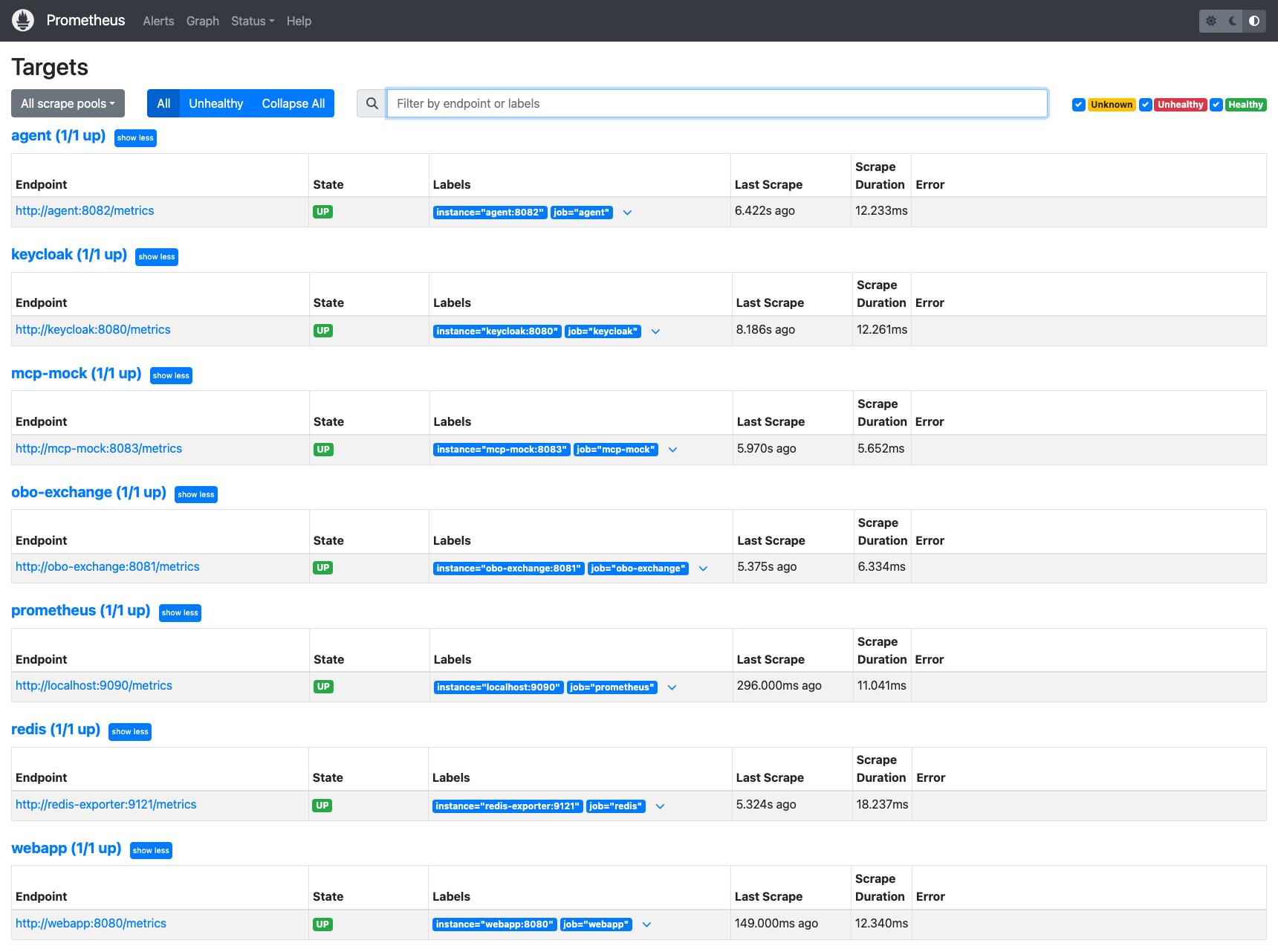
Task: Collapse webapp pool with show less
Action: point(151,850)
